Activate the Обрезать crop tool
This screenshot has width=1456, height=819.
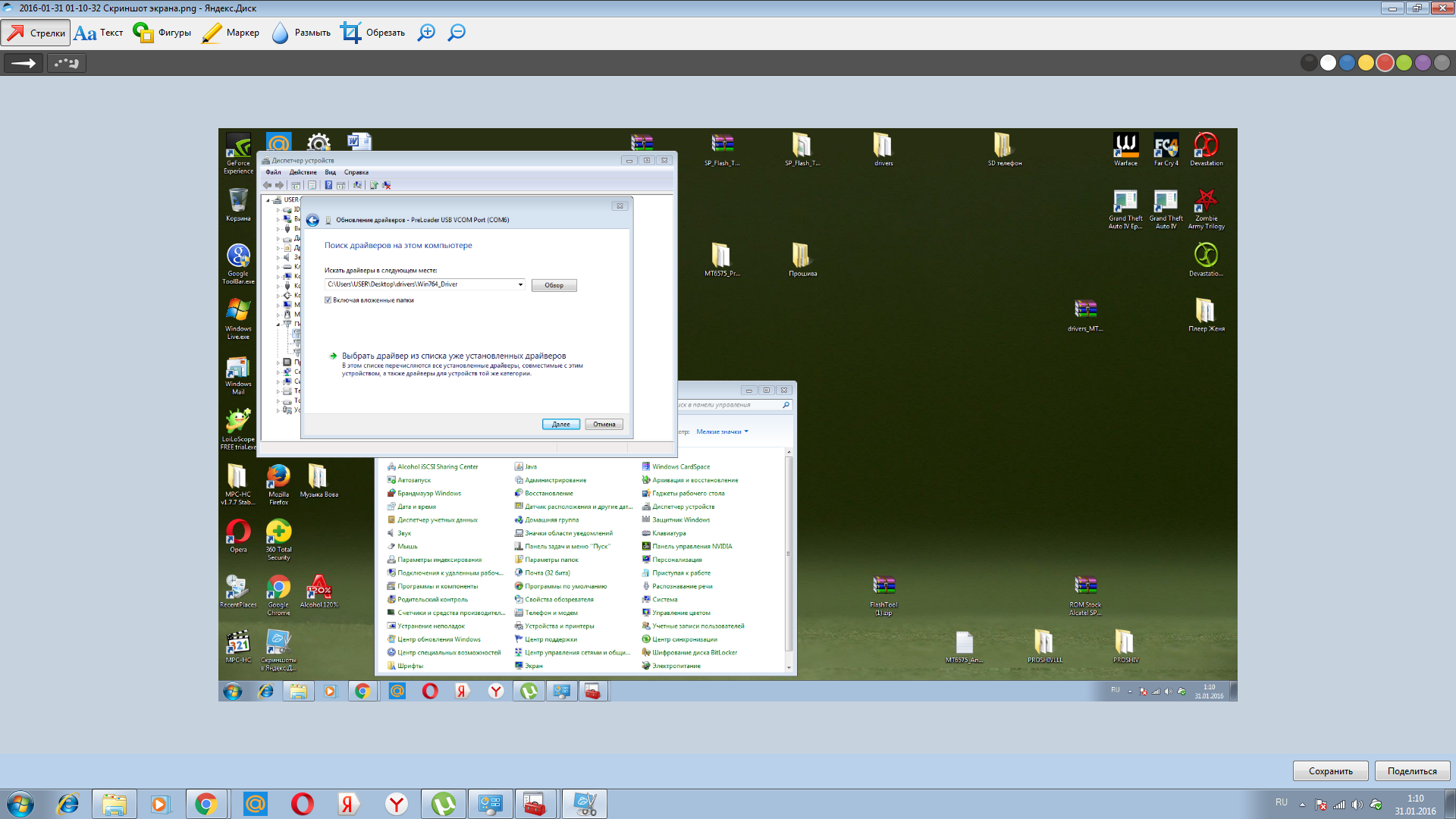point(372,33)
